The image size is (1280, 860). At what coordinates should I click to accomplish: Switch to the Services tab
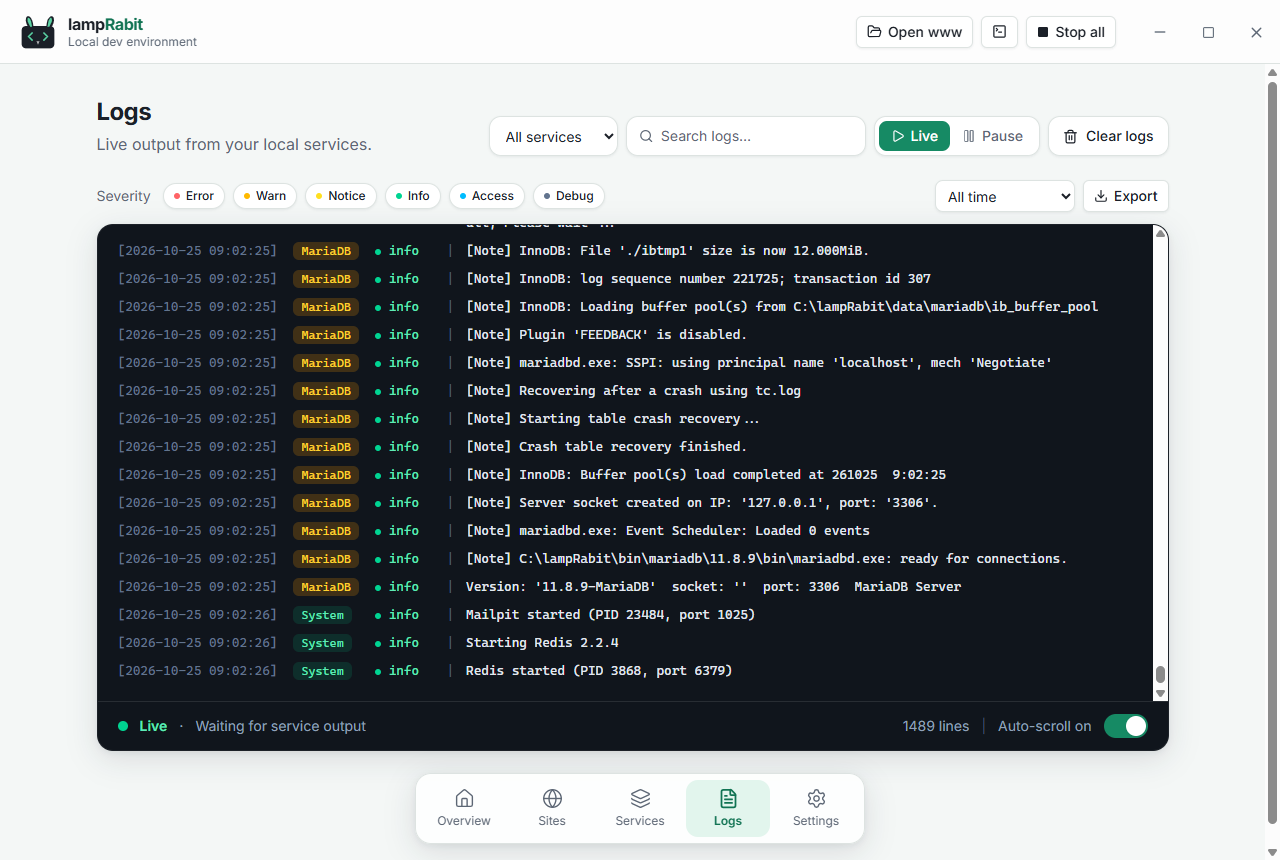(640, 808)
